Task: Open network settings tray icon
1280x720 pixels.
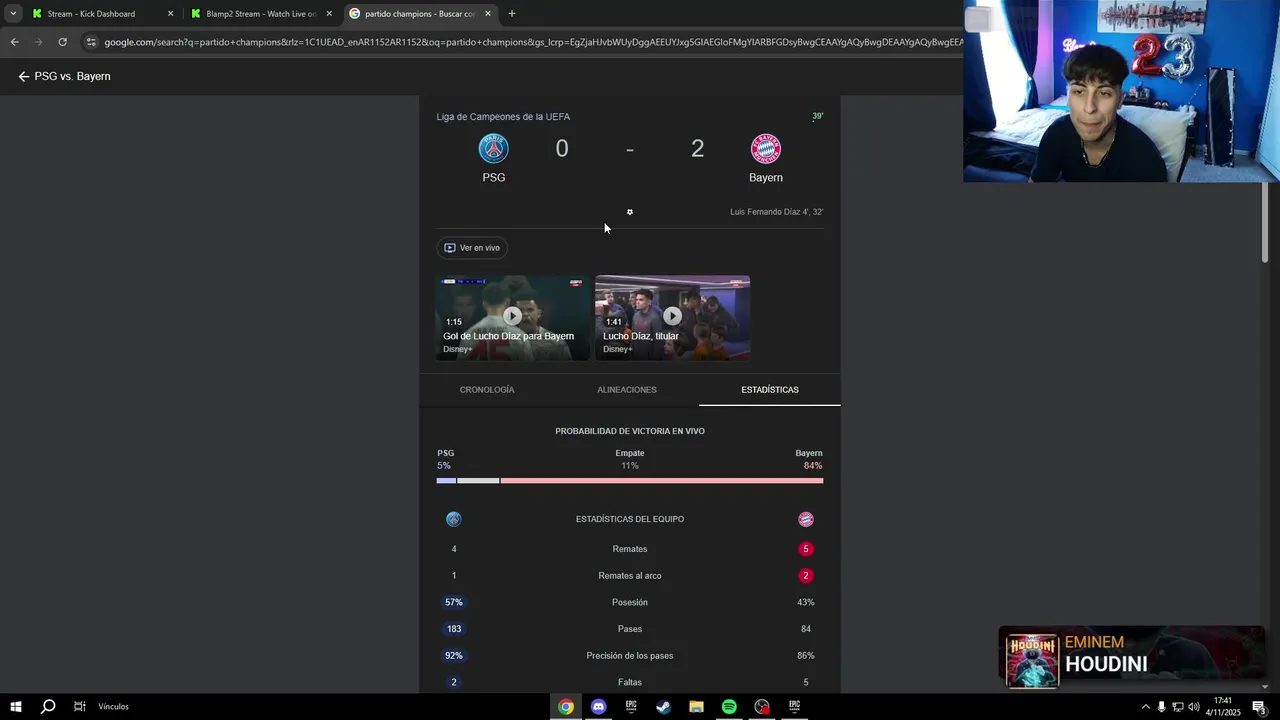Action: tap(1177, 707)
